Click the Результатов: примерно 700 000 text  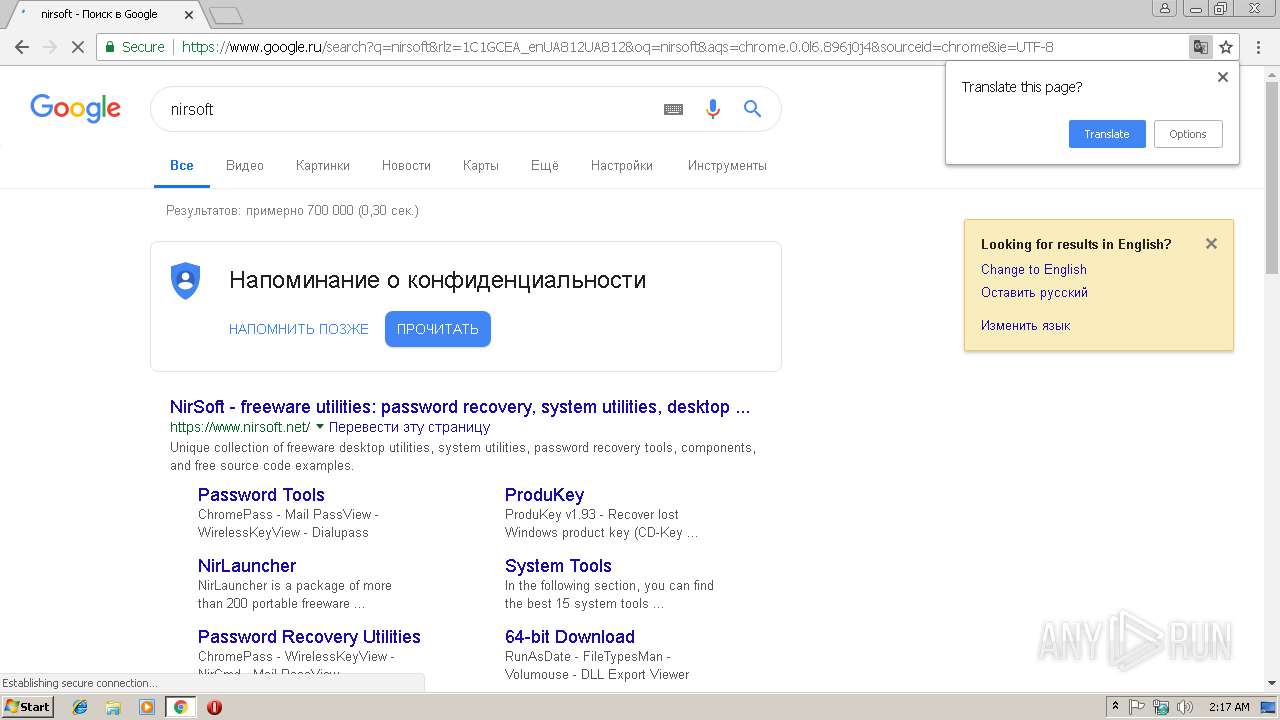(x=292, y=210)
